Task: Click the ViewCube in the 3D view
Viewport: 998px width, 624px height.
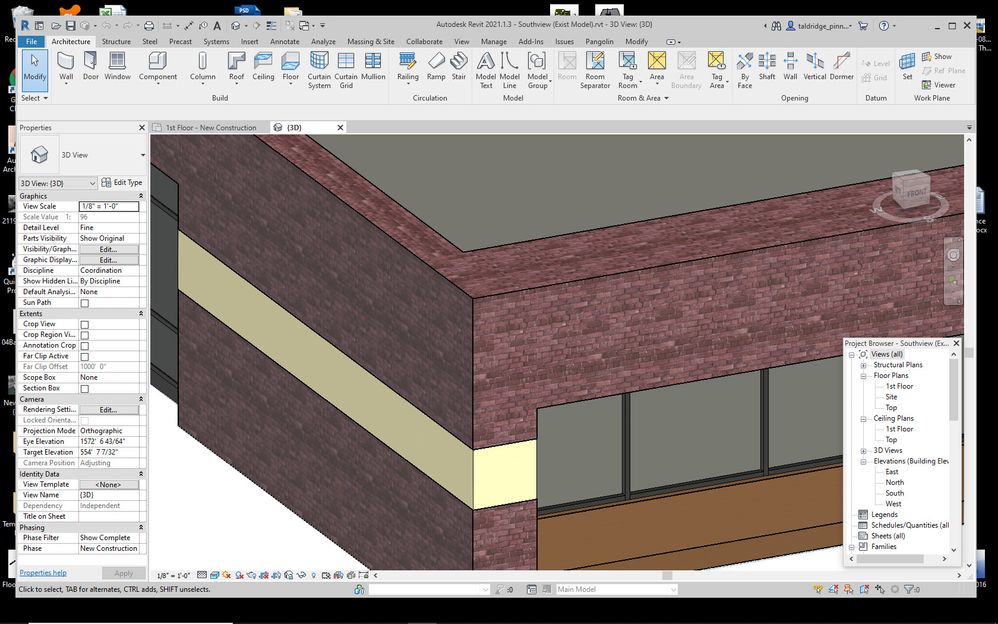Action: pyautogui.click(x=910, y=191)
